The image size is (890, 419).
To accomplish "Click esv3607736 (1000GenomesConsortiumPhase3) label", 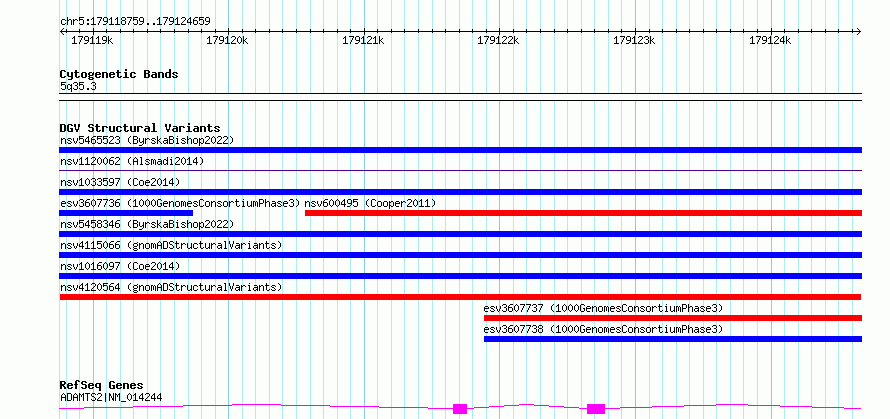I will pos(180,203).
